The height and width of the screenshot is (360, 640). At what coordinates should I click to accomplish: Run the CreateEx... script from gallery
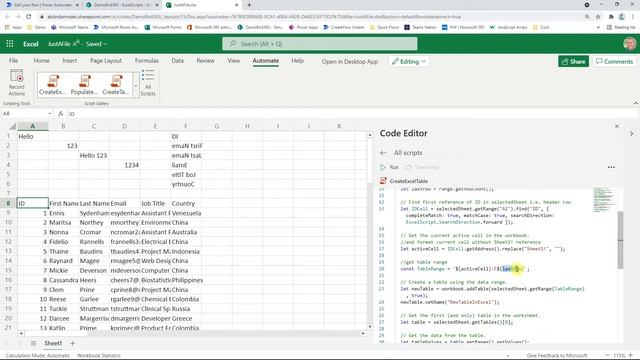tap(53, 85)
